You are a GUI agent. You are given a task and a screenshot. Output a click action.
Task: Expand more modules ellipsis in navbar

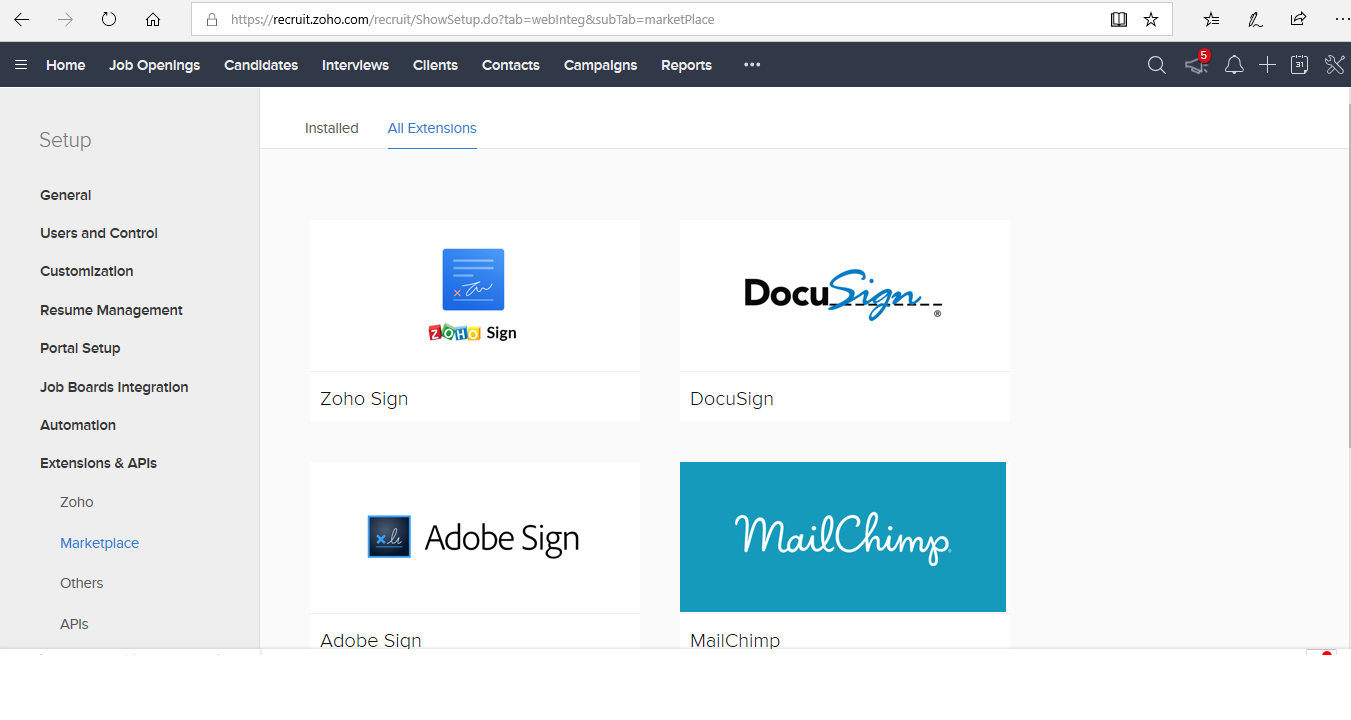coord(752,65)
